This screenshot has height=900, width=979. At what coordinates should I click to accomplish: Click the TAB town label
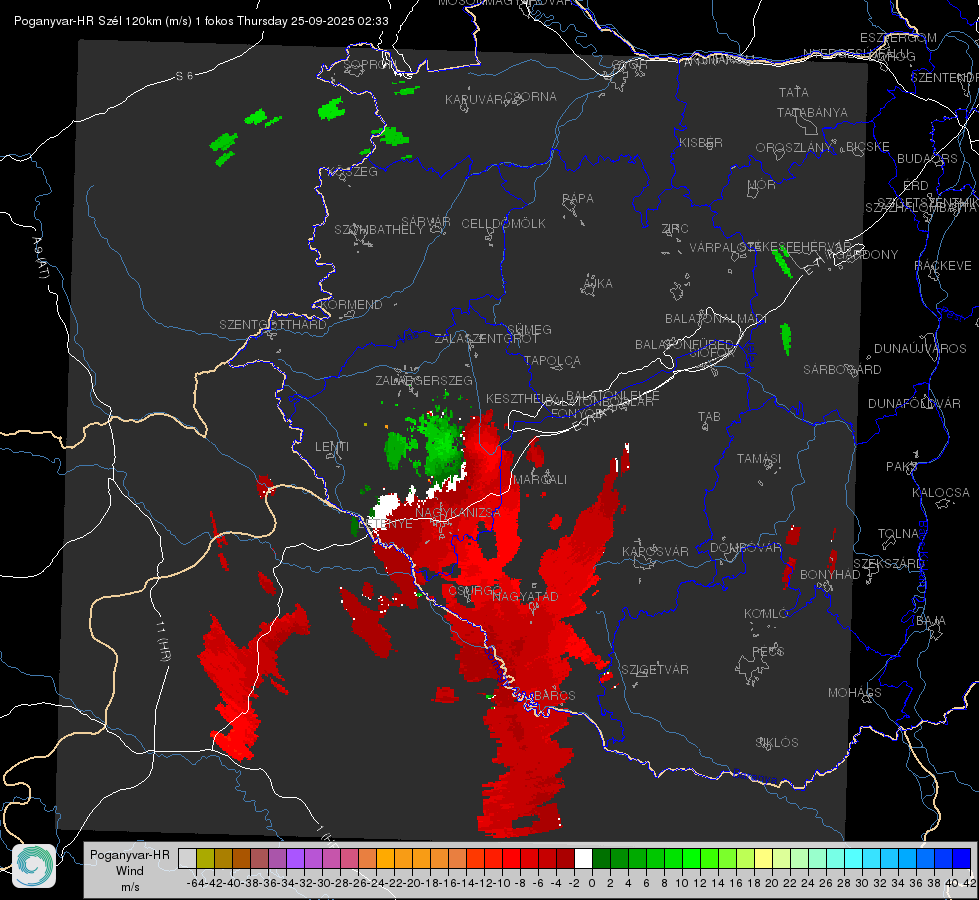[x=709, y=417]
